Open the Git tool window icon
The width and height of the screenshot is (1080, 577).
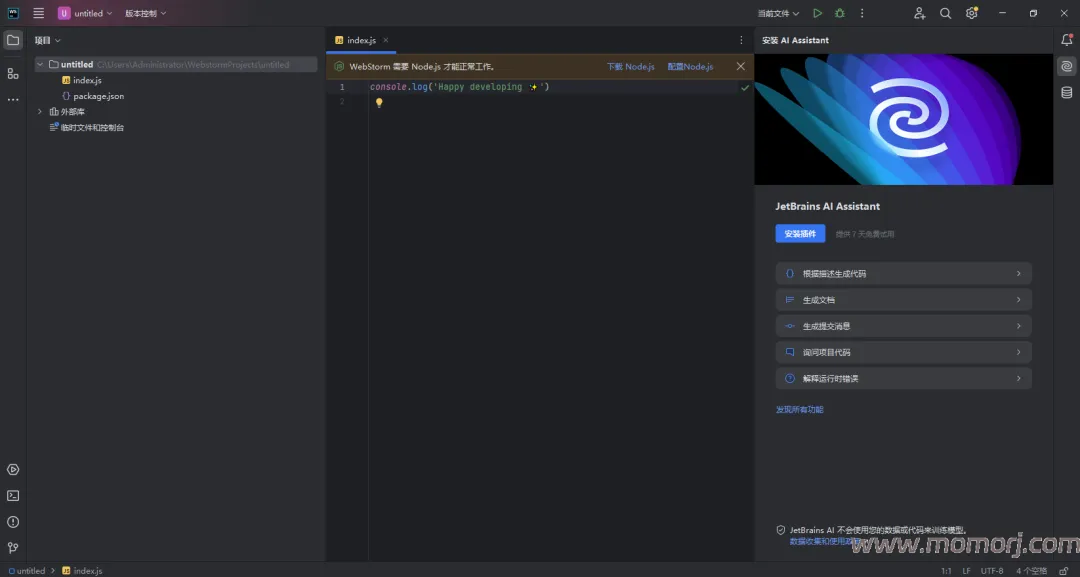tap(13, 548)
